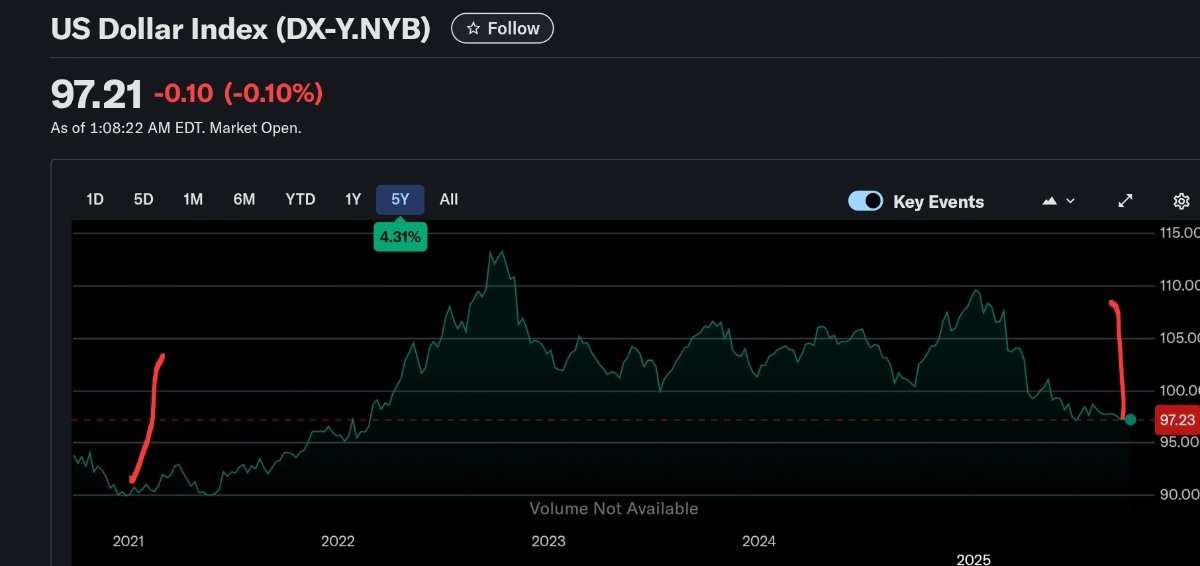Click the 2022 x-axis year label
Screen dimensions: 1200x566
(338, 541)
